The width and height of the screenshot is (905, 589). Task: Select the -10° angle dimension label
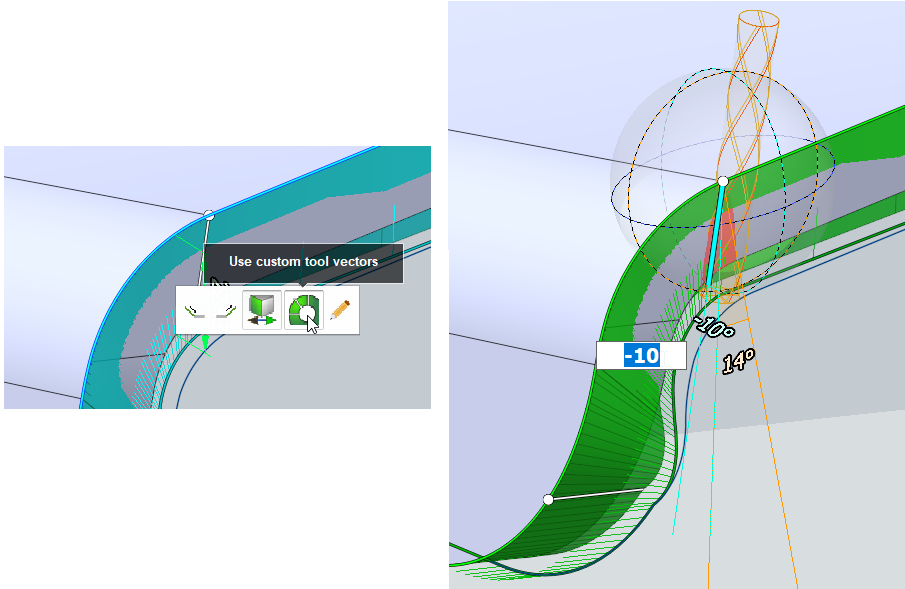715,325
